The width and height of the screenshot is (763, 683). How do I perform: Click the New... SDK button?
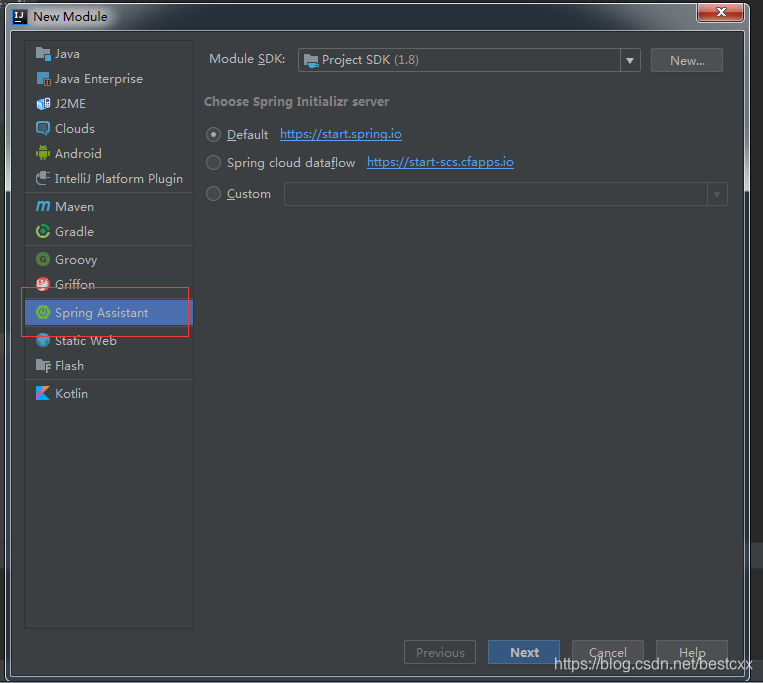[687, 60]
